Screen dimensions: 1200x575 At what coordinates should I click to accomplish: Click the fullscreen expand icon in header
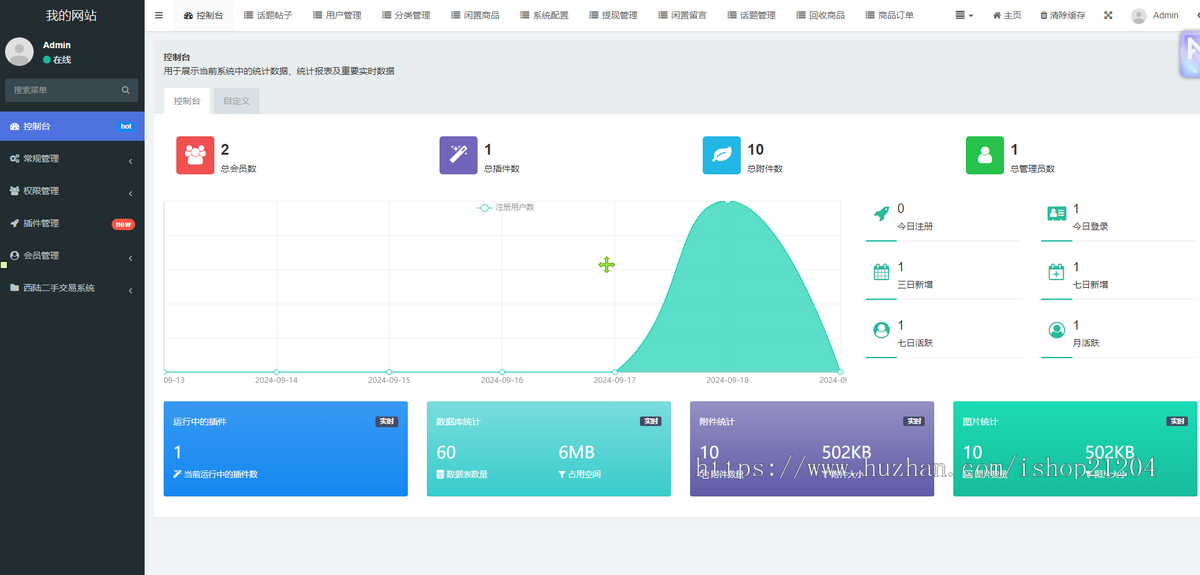(x=1108, y=15)
